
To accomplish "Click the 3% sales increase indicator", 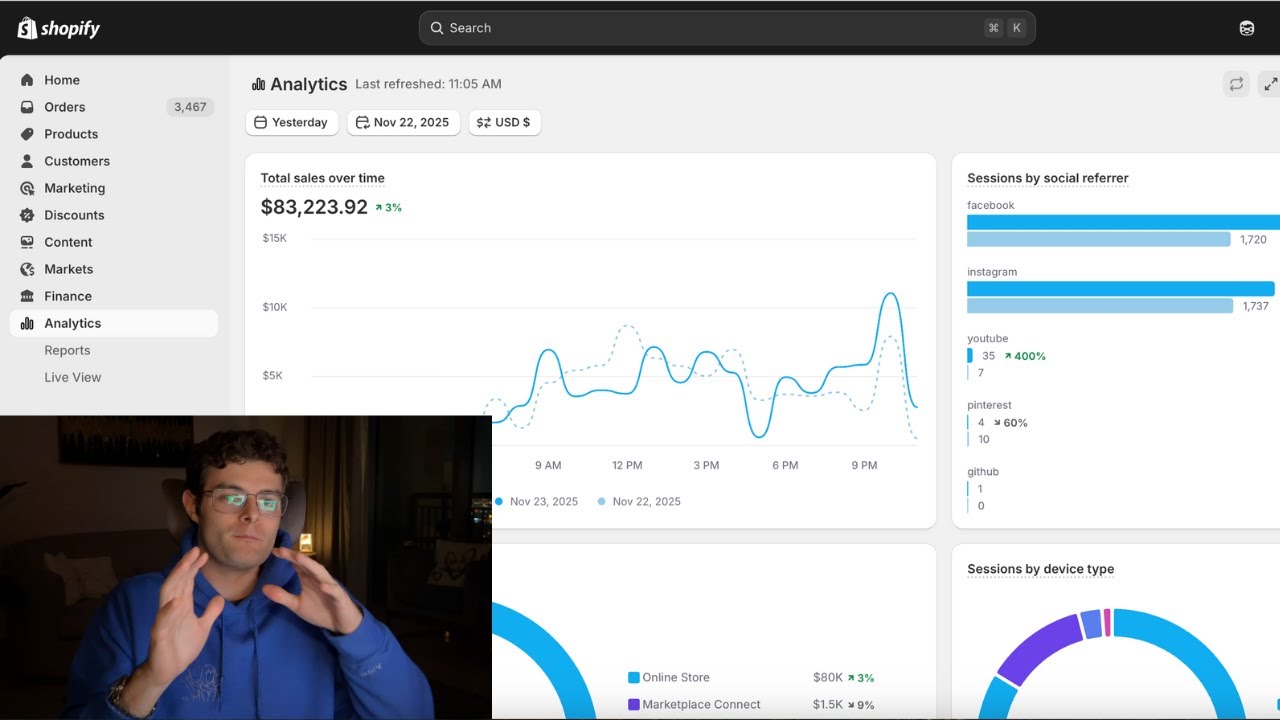I will [x=388, y=207].
